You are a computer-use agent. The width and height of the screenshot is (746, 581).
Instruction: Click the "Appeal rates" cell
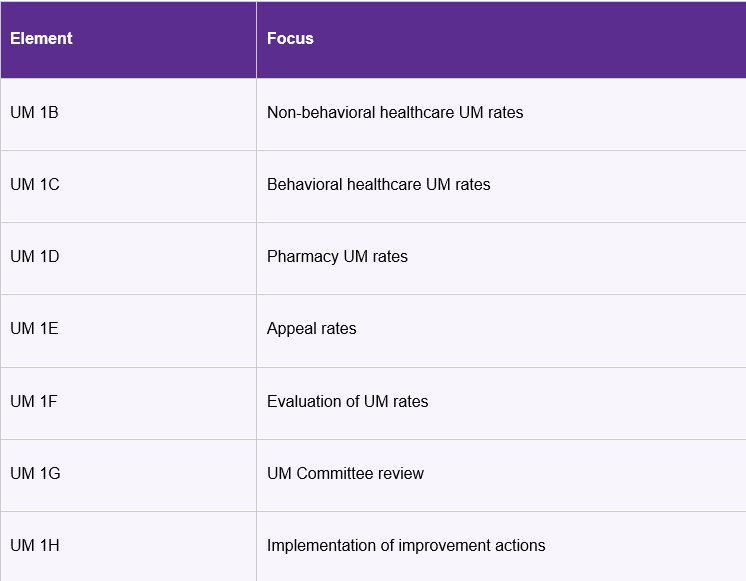[x=311, y=329]
